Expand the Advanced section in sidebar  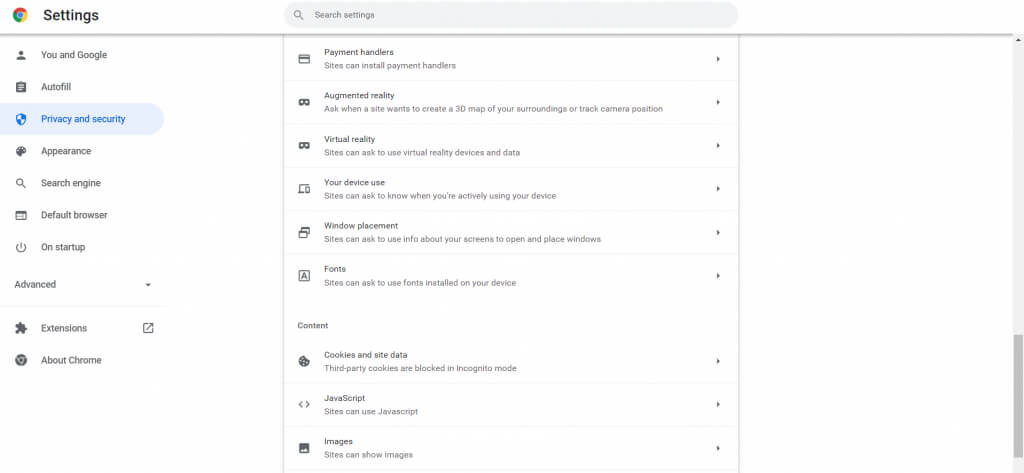tap(148, 285)
